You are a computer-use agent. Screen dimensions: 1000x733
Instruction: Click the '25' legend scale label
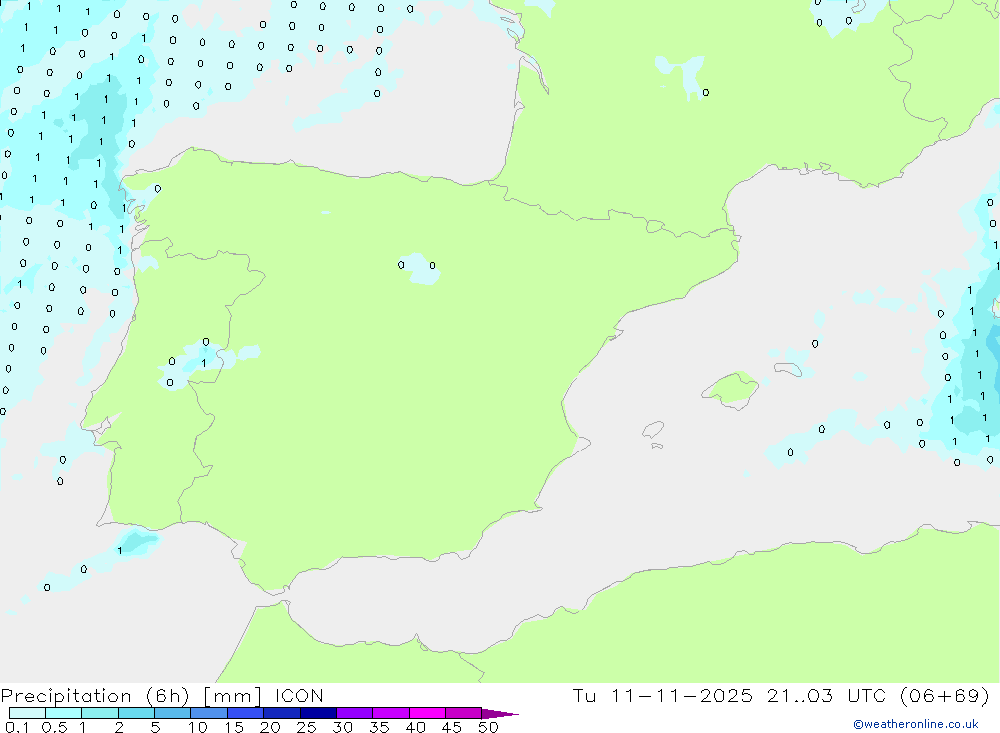[x=307, y=727]
